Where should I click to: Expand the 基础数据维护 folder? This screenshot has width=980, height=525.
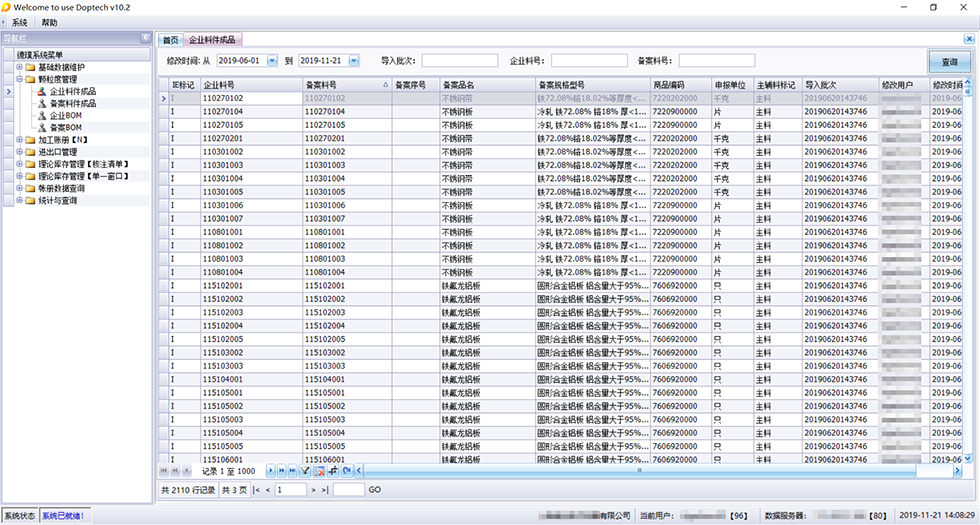coord(18,67)
